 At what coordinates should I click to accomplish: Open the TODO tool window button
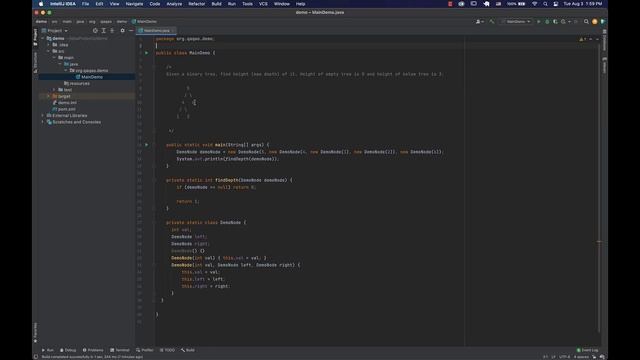coord(167,350)
